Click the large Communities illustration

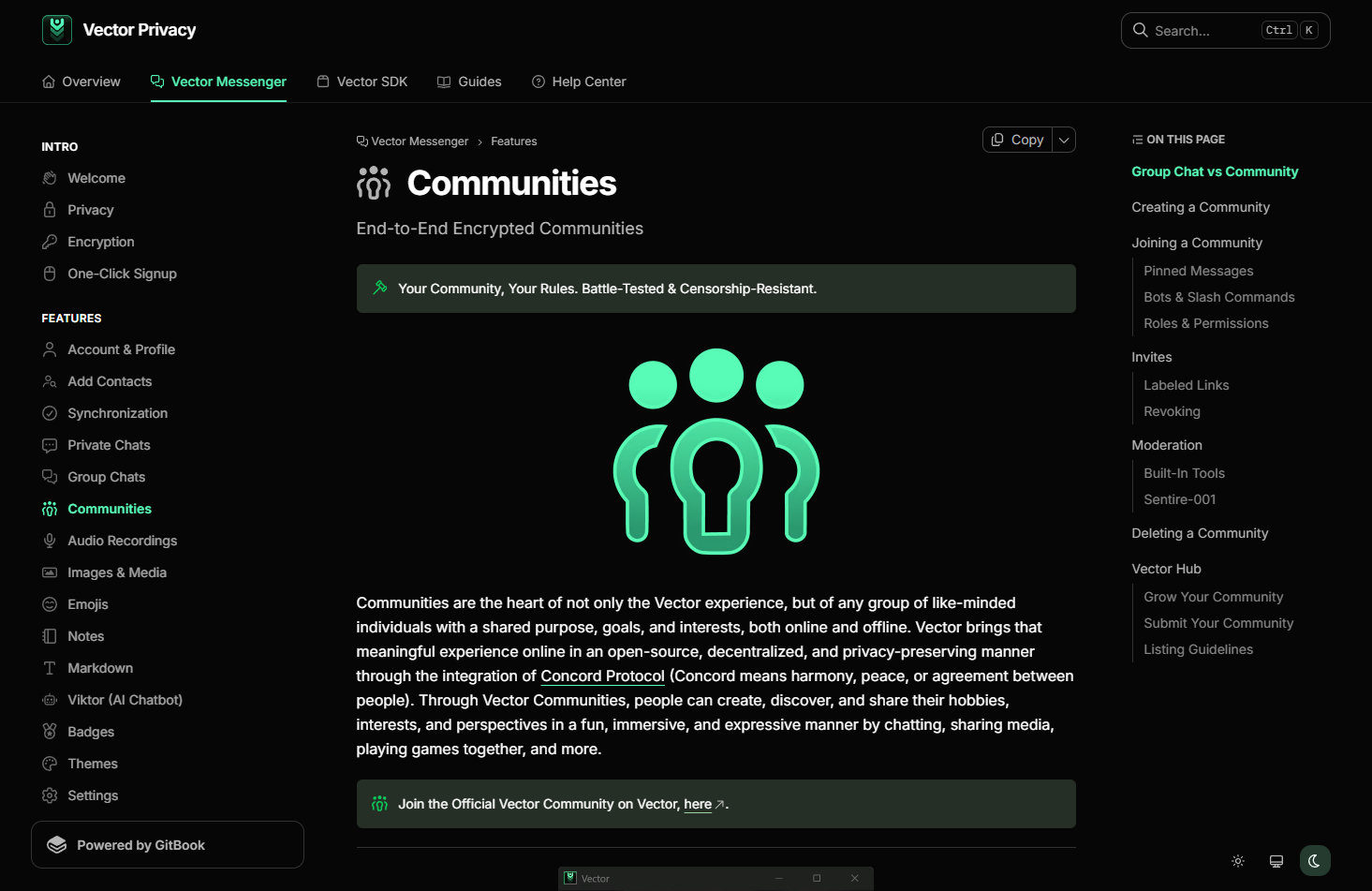[716, 452]
